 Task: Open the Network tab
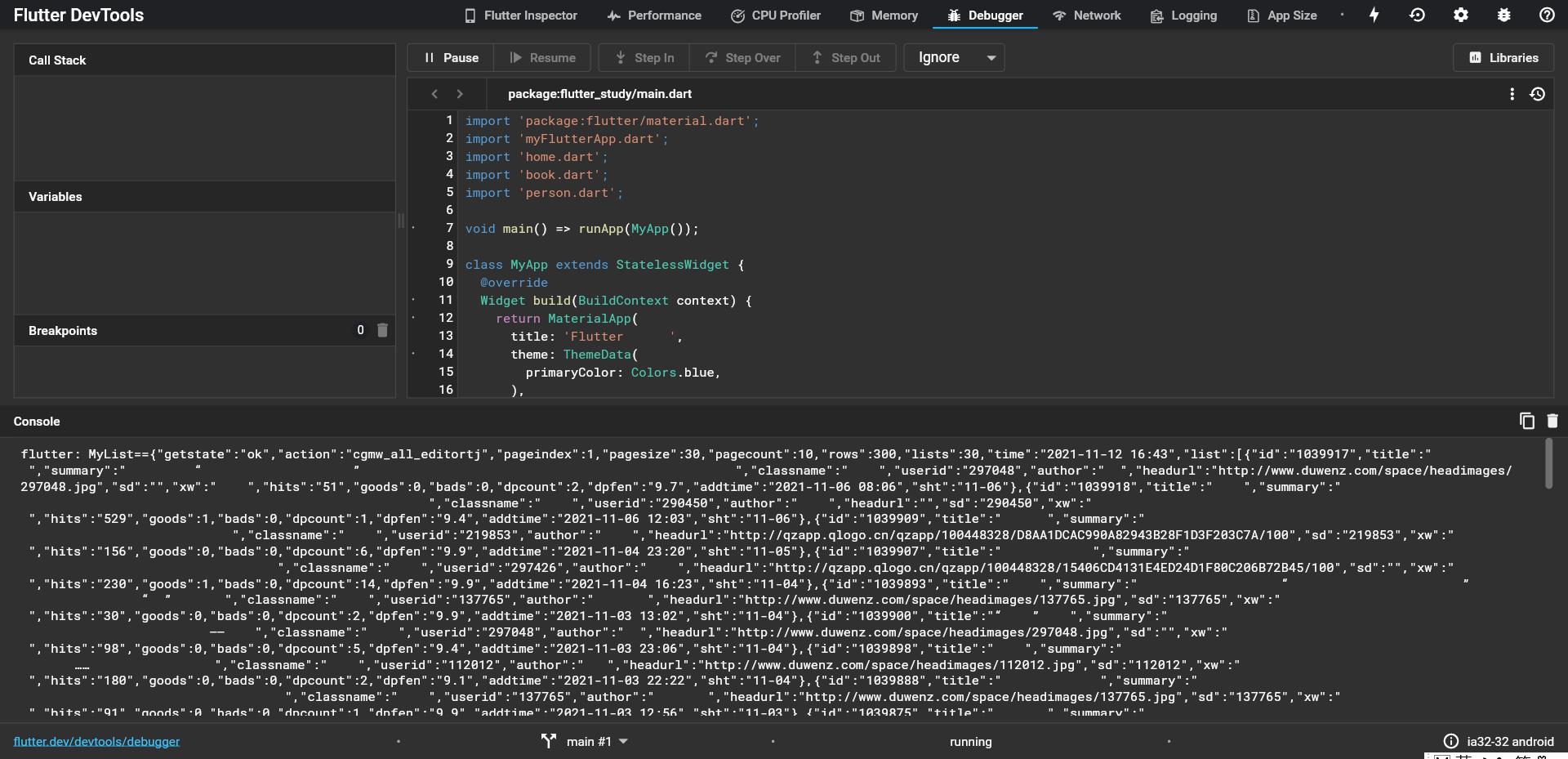pyautogui.click(x=1086, y=16)
